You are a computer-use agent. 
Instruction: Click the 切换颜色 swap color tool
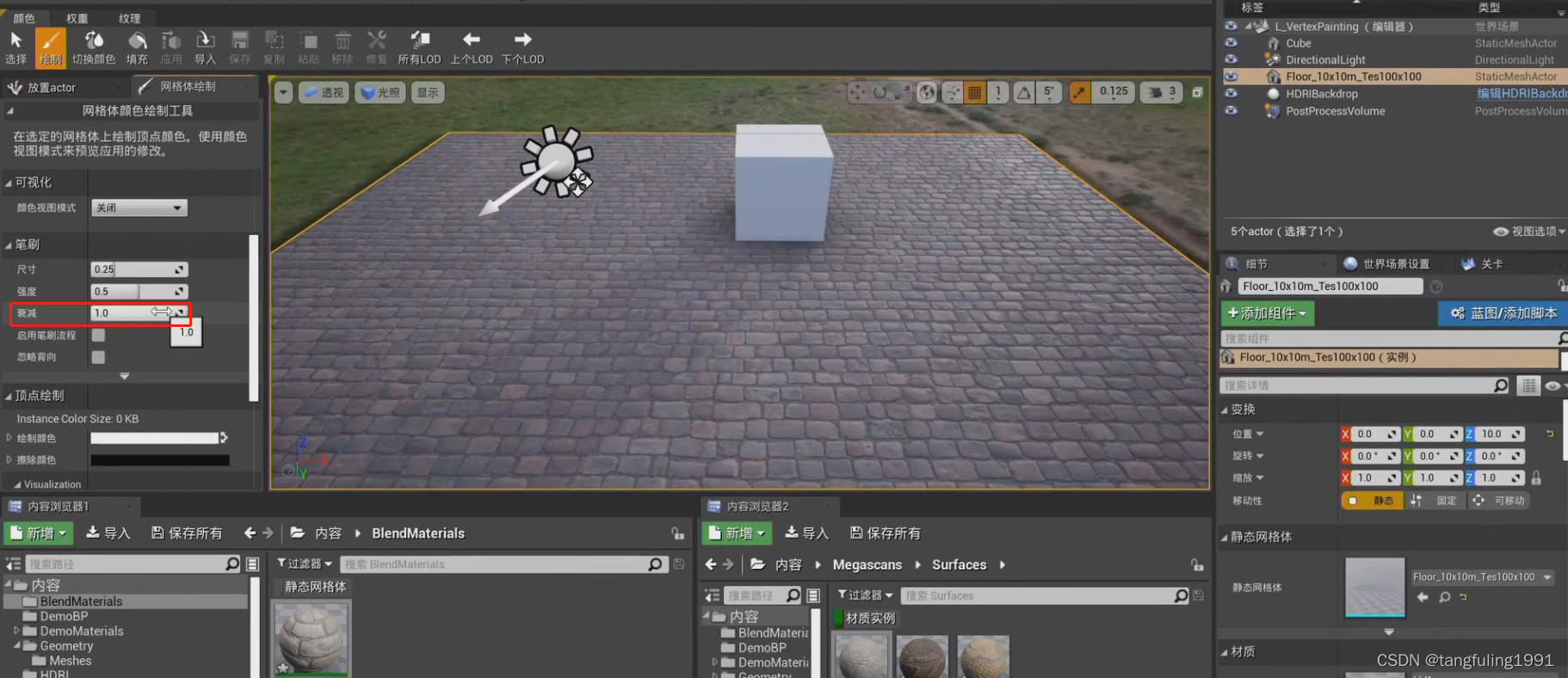(93, 47)
